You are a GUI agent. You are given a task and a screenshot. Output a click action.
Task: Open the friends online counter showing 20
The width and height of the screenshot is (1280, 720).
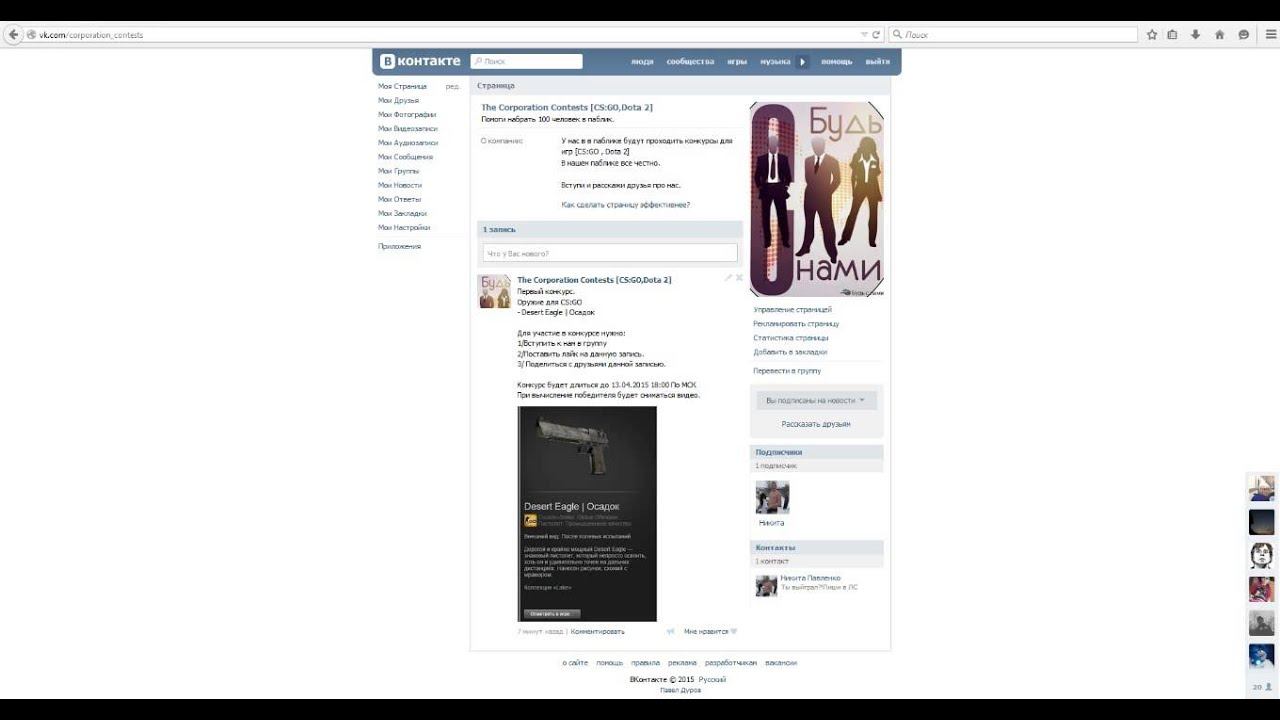click(x=1262, y=687)
